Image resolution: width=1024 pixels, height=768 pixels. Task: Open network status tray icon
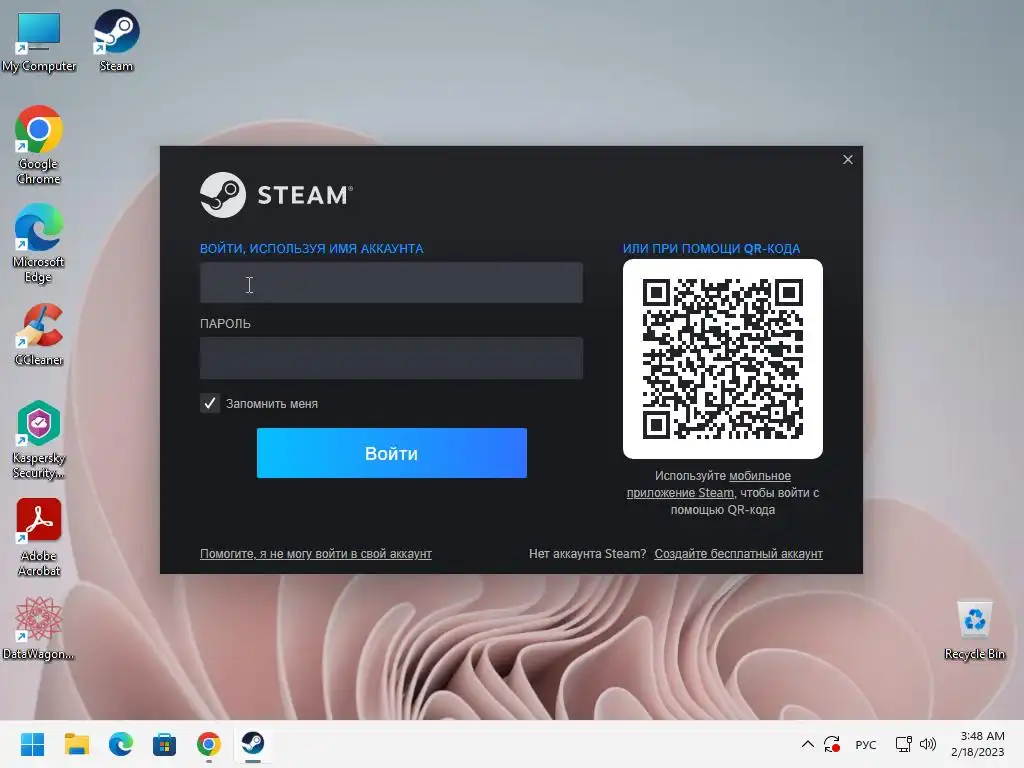[904, 744]
